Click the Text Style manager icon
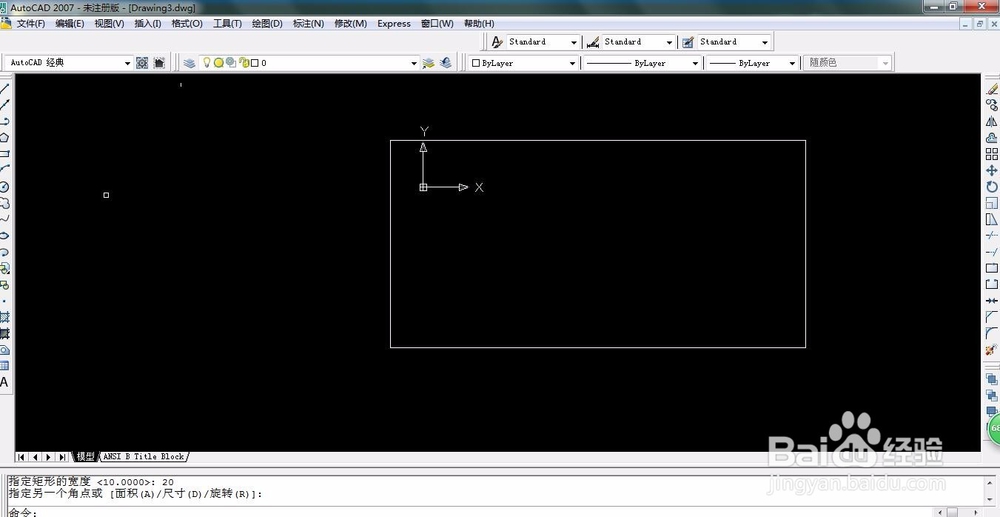This screenshot has width=1000, height=517. (x=497, y=42)
